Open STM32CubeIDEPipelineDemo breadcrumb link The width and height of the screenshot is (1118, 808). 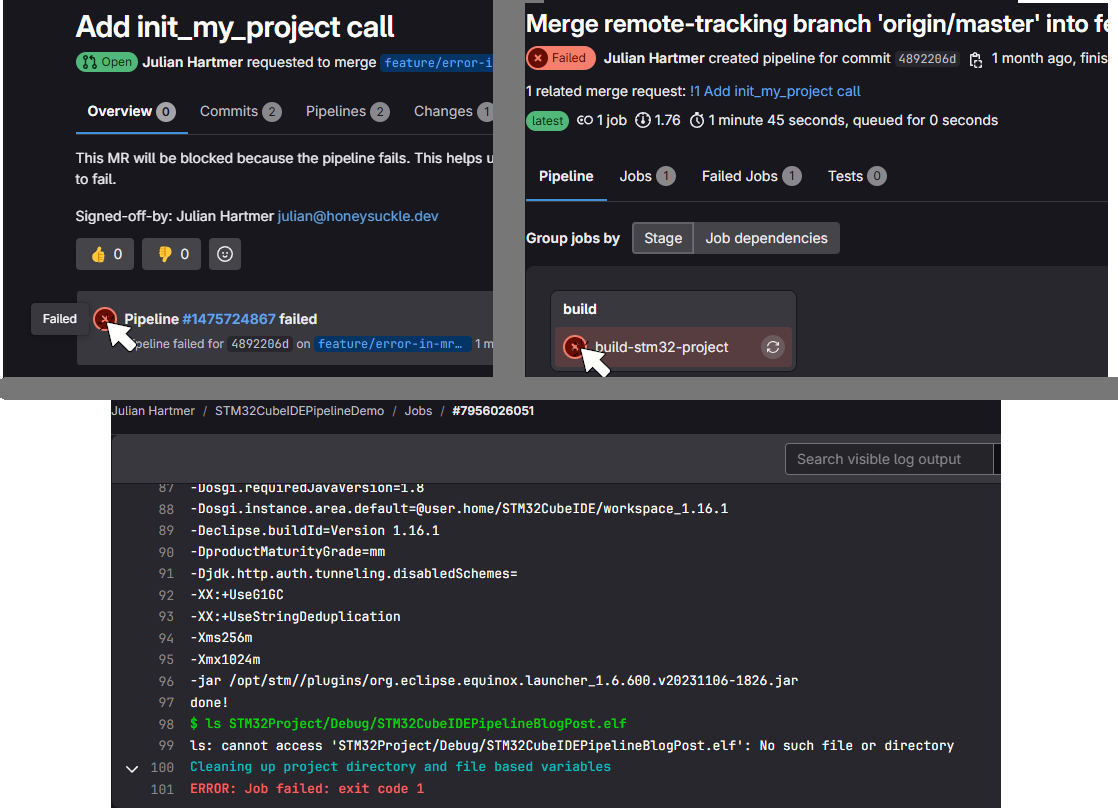tap(299, 411)
